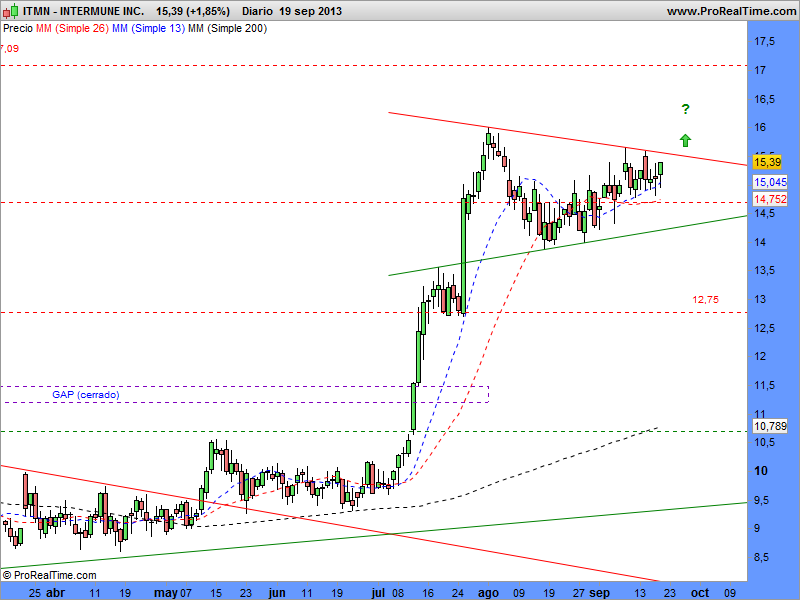Click the 19 sep 2013 date label
Viewport: 800px width, 600px height.
coord(311,11)
